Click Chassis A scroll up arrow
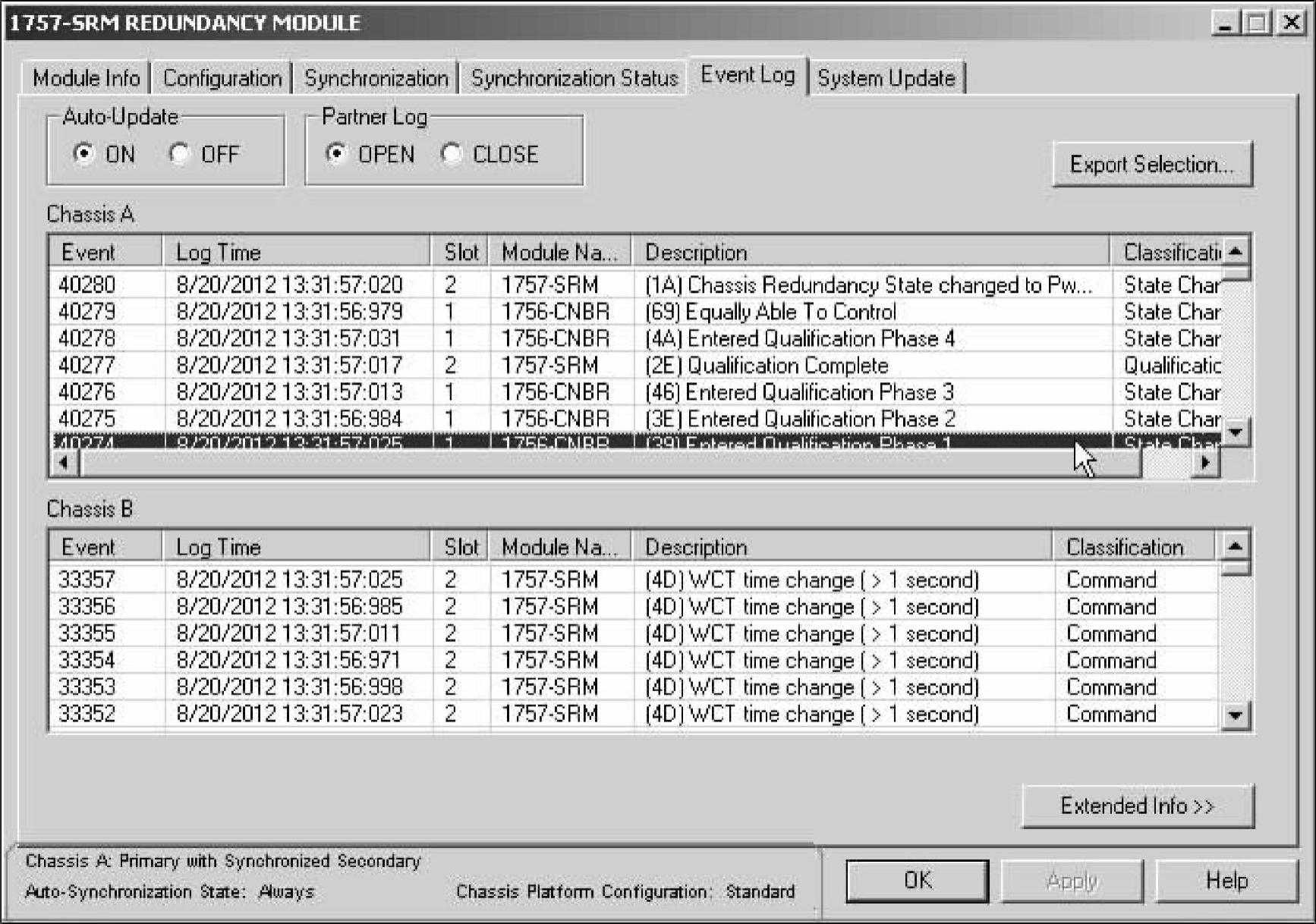This screenshot has width=1316, height=924. (1236, 251)
